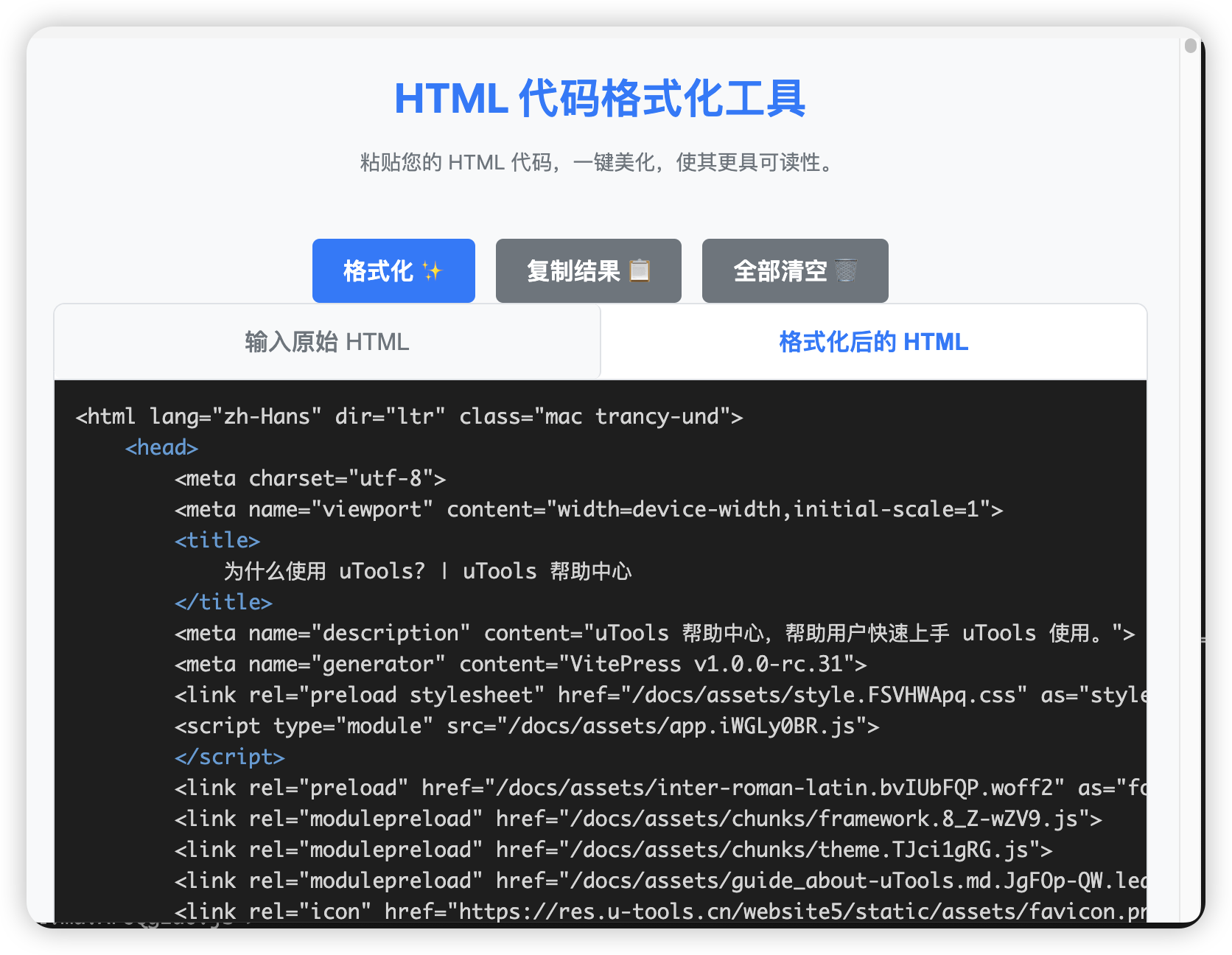Click the trash can icon on 全部清空
Screen dimensions: 1232x955
click(x=847, y=270)
